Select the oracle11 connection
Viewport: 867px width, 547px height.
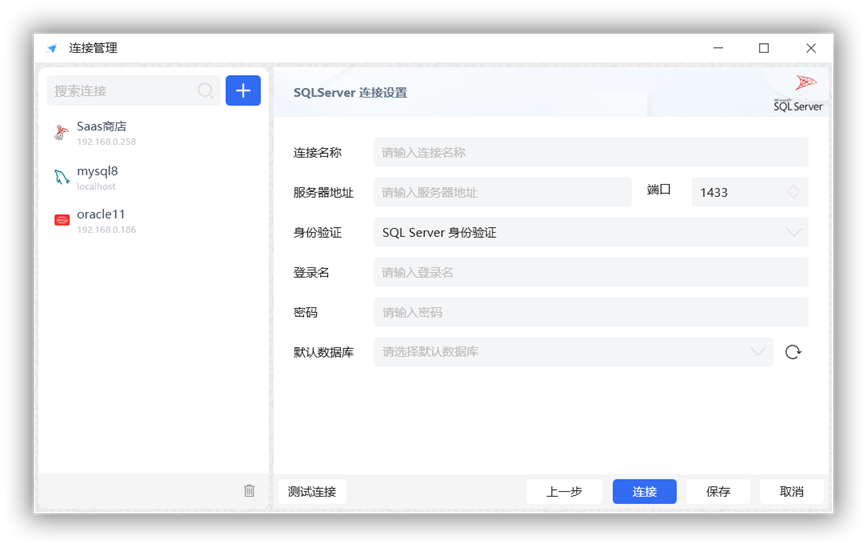(x=153, y=221)
